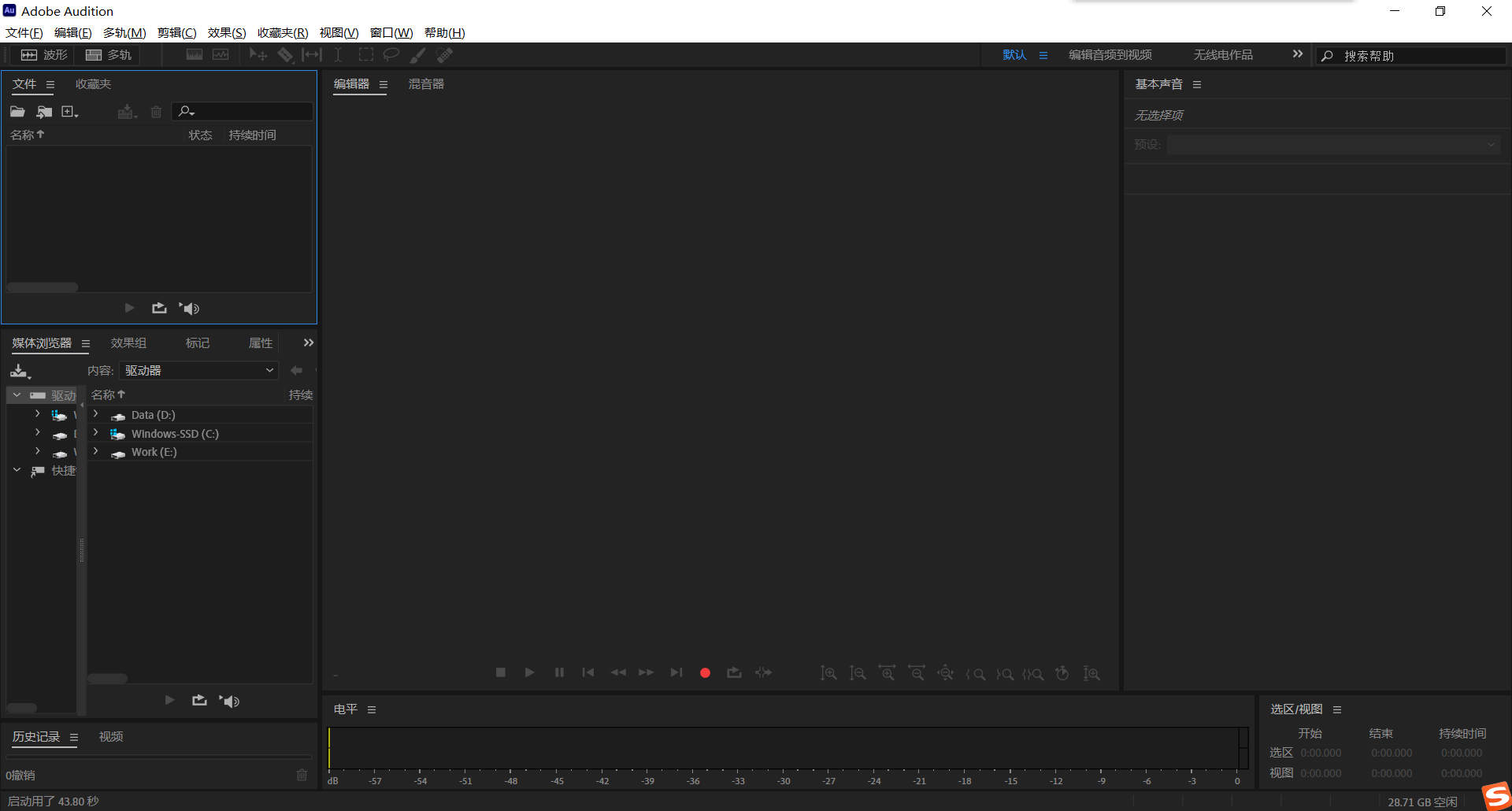Switch to Waveform view mode
The image size is (1512, 811).
(x=44, y=55)
